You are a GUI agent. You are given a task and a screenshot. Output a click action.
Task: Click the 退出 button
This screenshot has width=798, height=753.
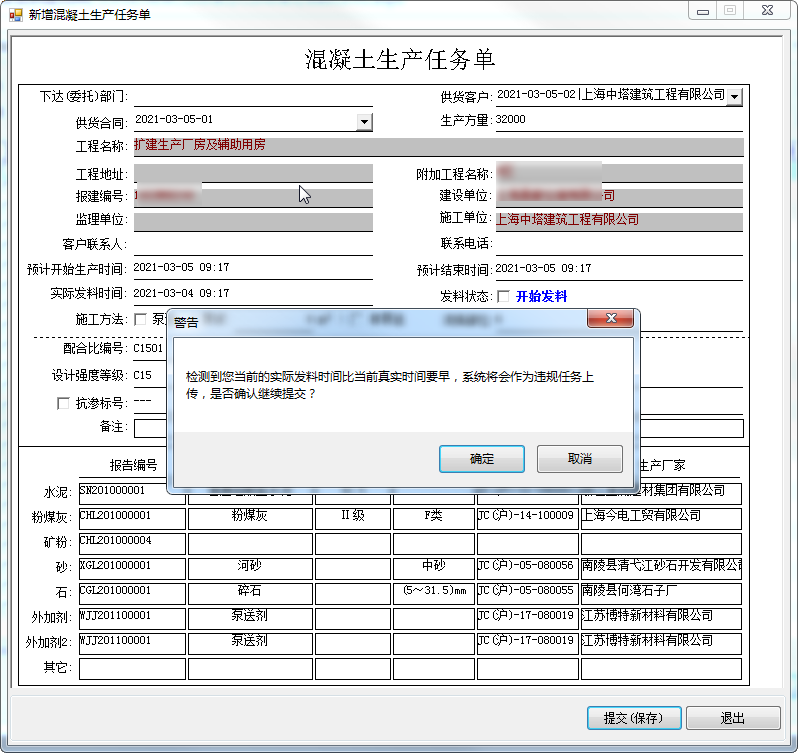tap(733, 718)
